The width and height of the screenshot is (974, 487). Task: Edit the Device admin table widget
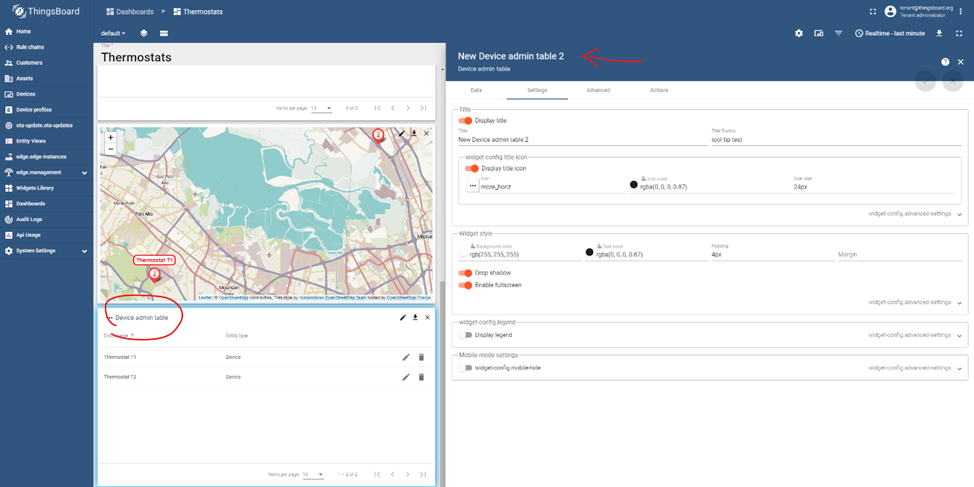(403, 317)
